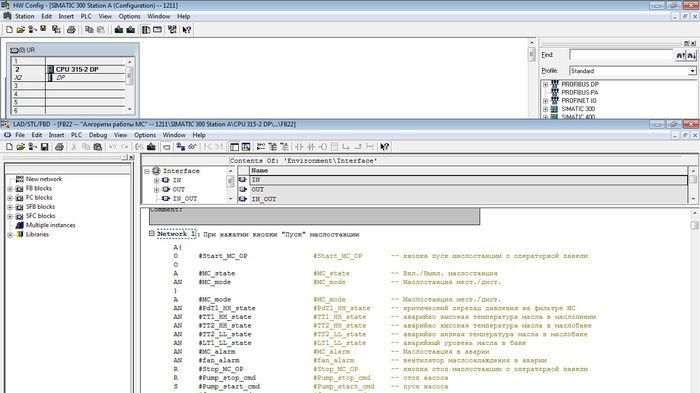Expand the FB blocks tree node
The image size is (700, 393).
(x=10, y=188)
